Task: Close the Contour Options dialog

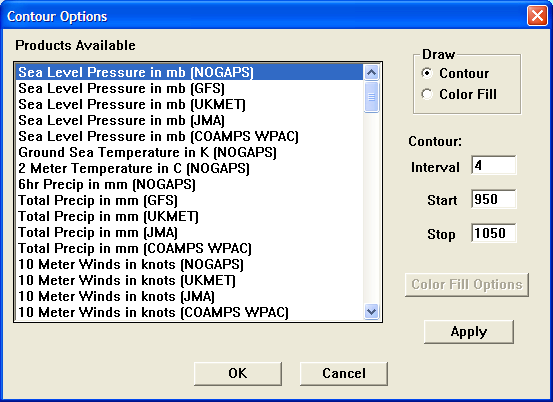Action: pos(537,16)
